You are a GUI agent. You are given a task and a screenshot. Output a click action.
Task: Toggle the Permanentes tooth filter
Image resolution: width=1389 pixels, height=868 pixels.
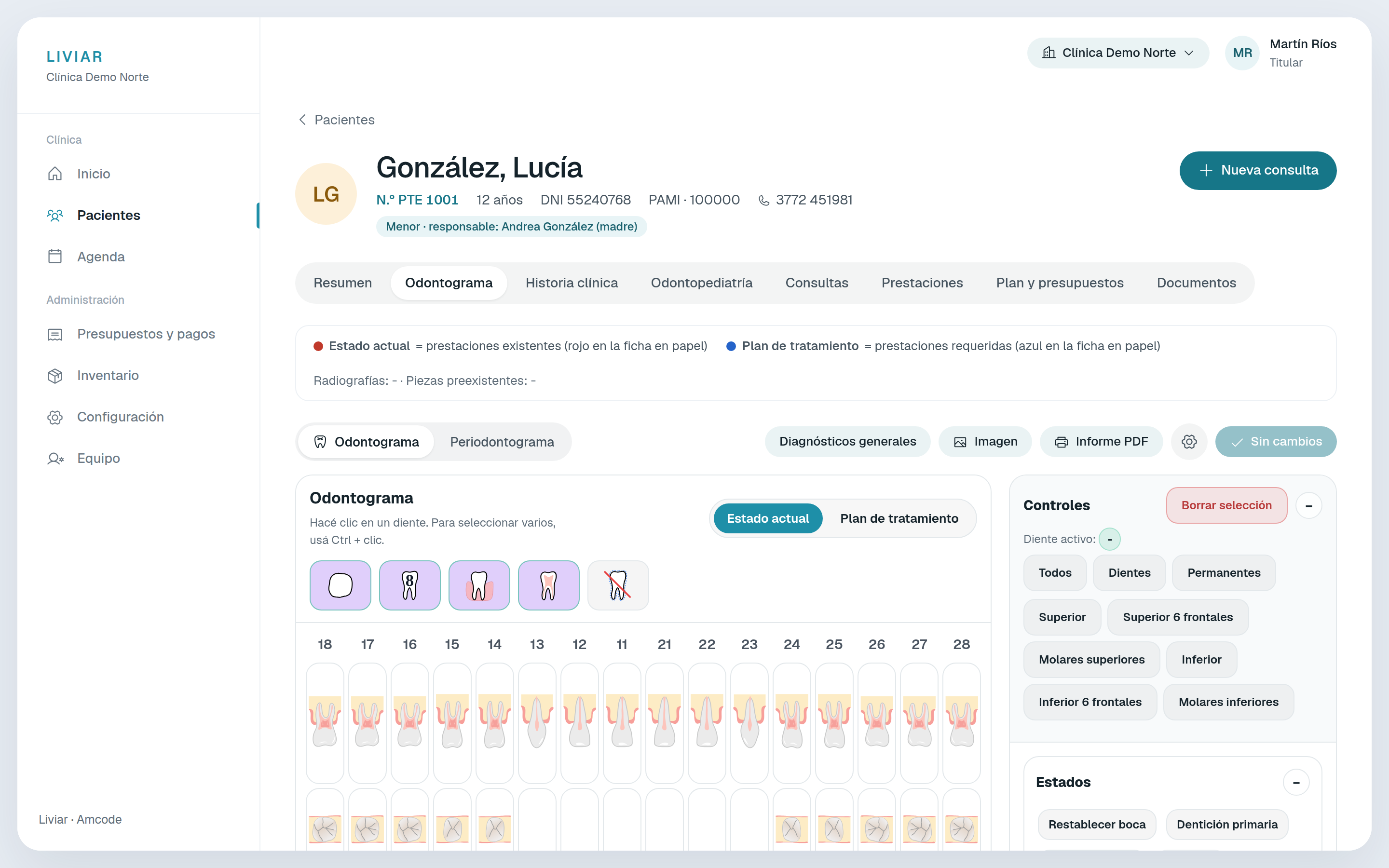click(1224, 573)
